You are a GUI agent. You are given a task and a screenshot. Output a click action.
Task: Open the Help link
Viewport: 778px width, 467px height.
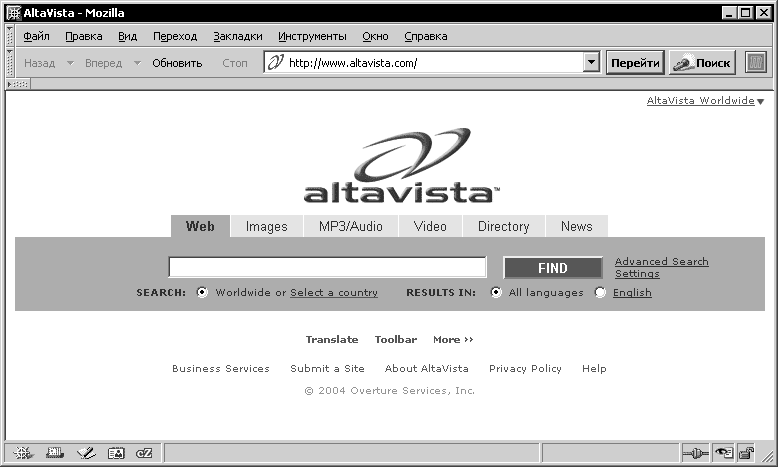(594, 368)
